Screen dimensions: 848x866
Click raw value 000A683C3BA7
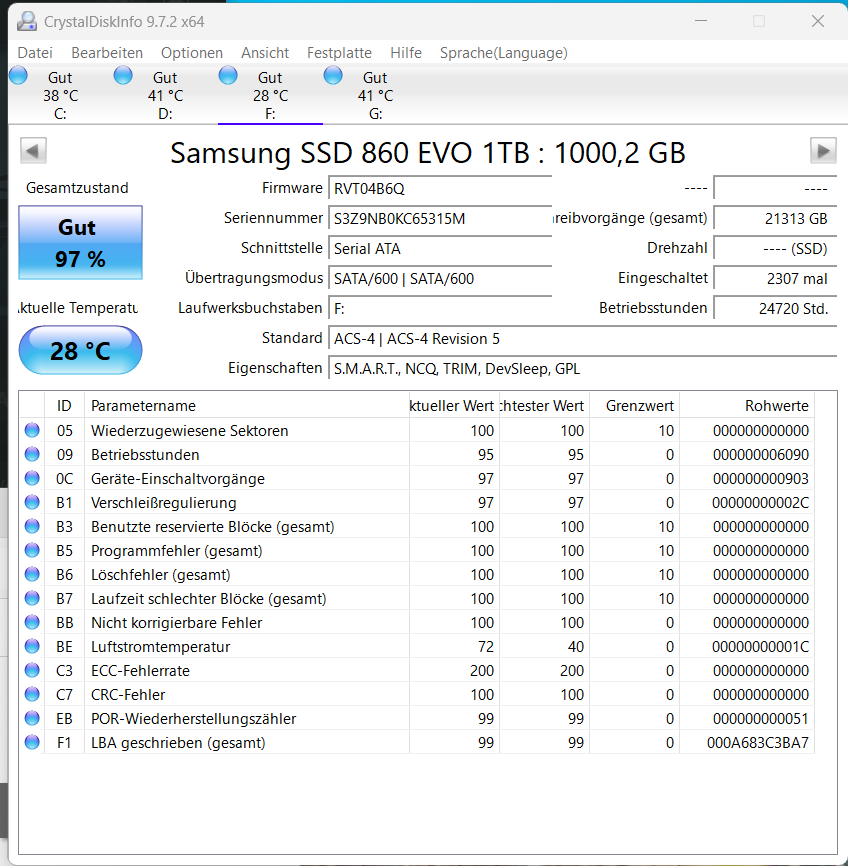758,743
